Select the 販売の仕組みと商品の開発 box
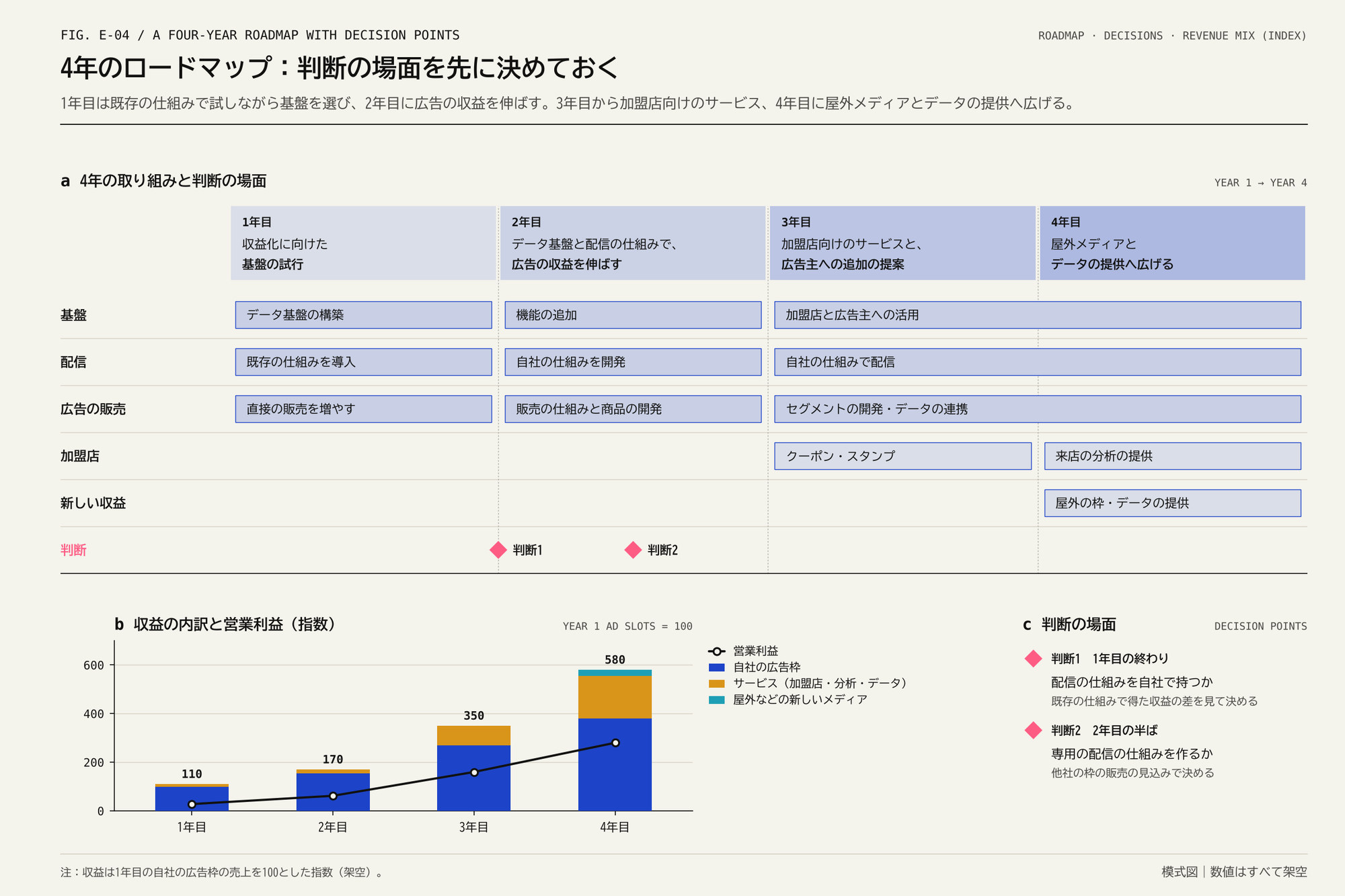Viewport: 1345px width, 896px height. point(633,409)
